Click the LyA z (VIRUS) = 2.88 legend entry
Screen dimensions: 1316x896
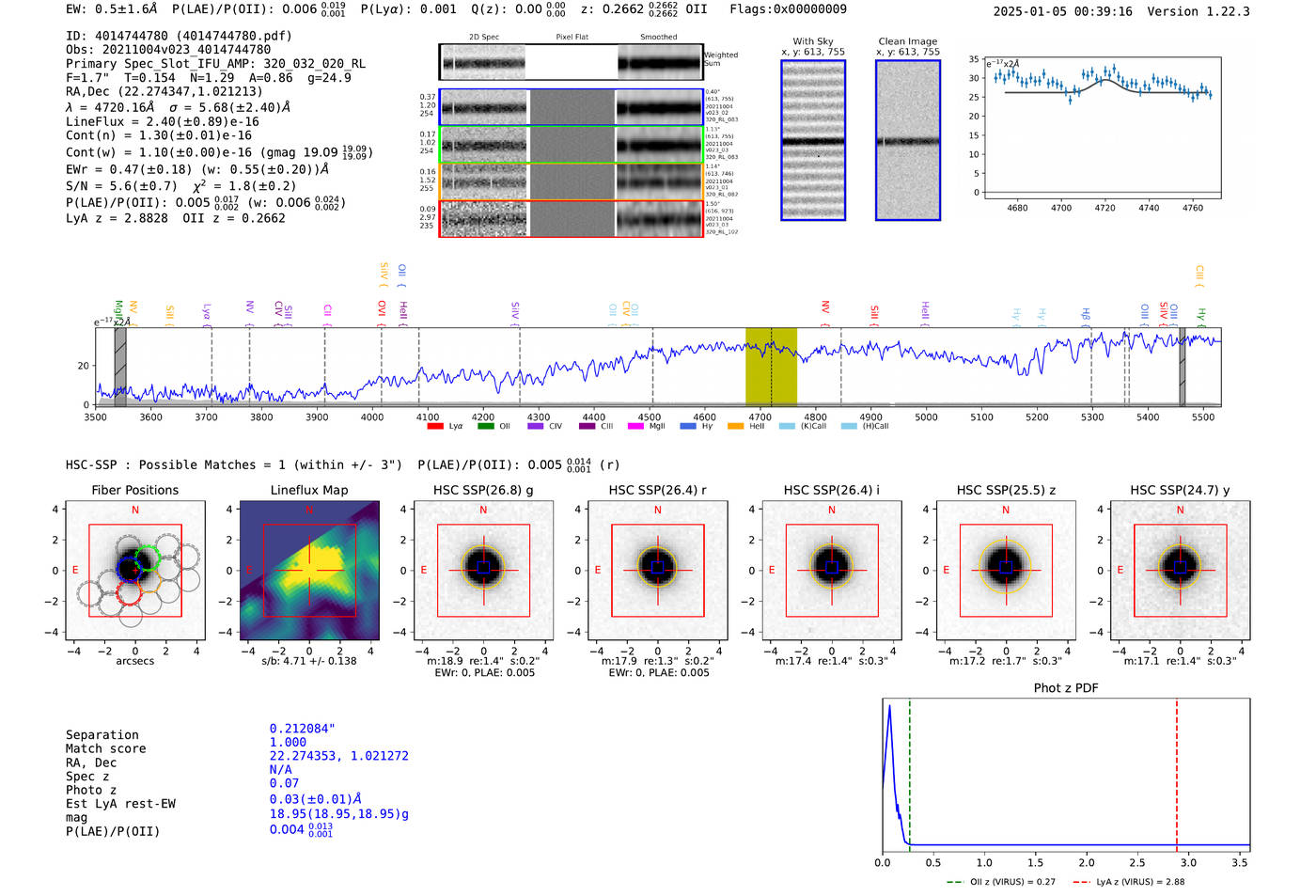(x=1128, y=882)
